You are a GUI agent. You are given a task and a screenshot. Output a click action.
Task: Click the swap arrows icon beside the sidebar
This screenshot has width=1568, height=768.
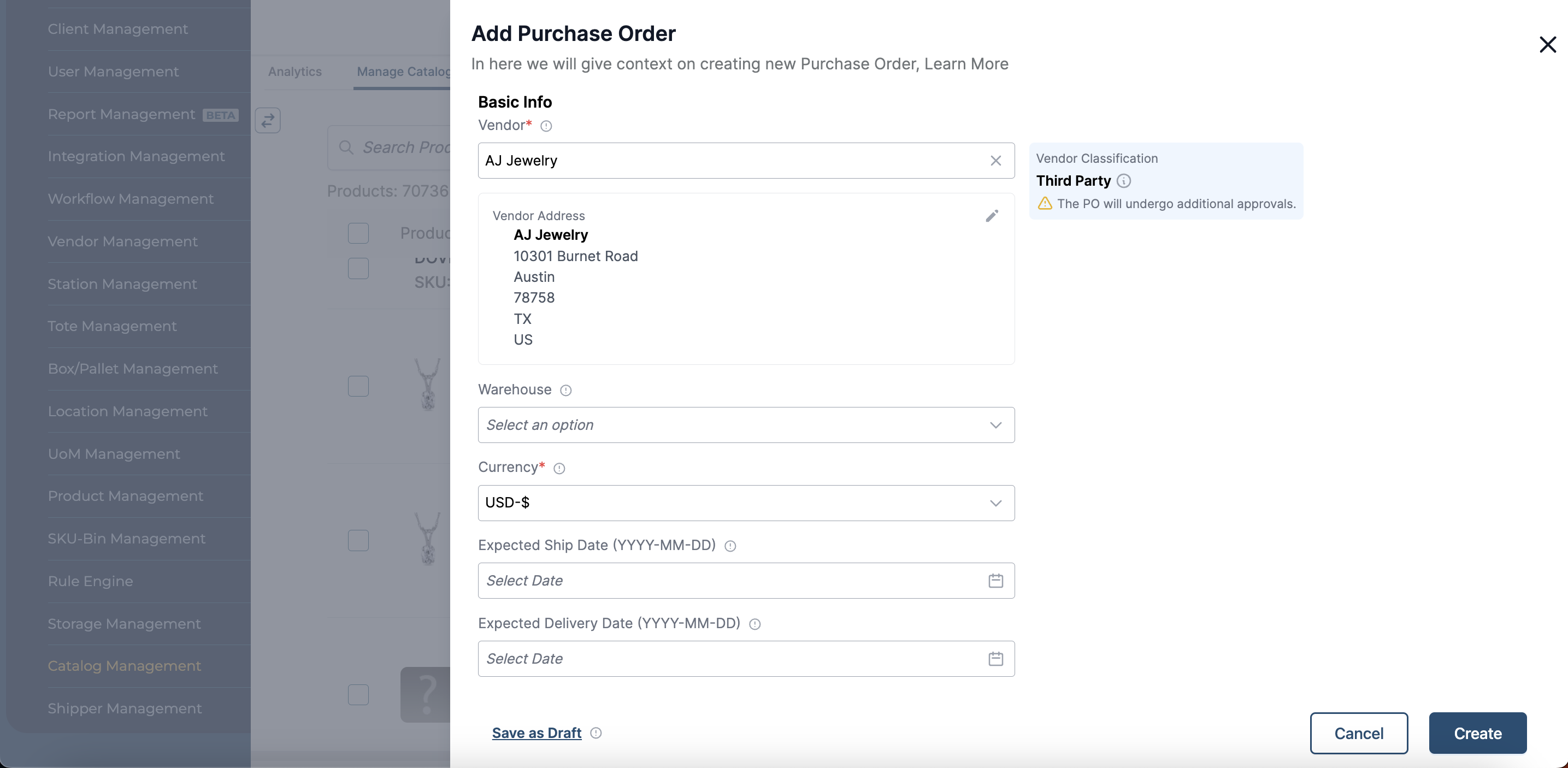pyautogui.click(x=268, y=121)
